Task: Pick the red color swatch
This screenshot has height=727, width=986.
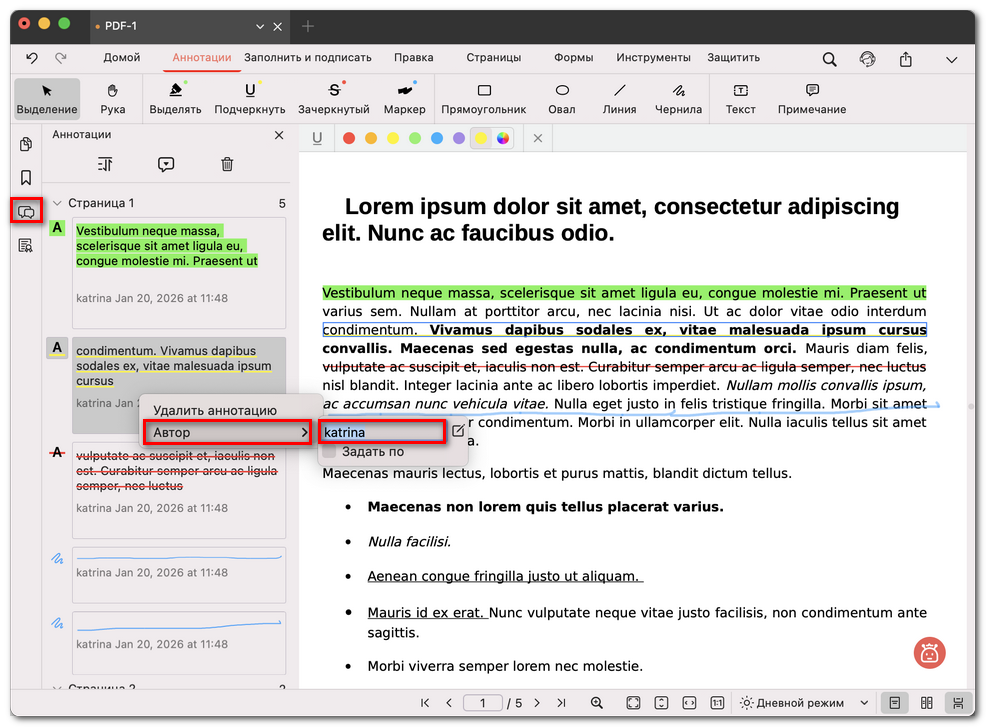Action: [x=349, y=138]
